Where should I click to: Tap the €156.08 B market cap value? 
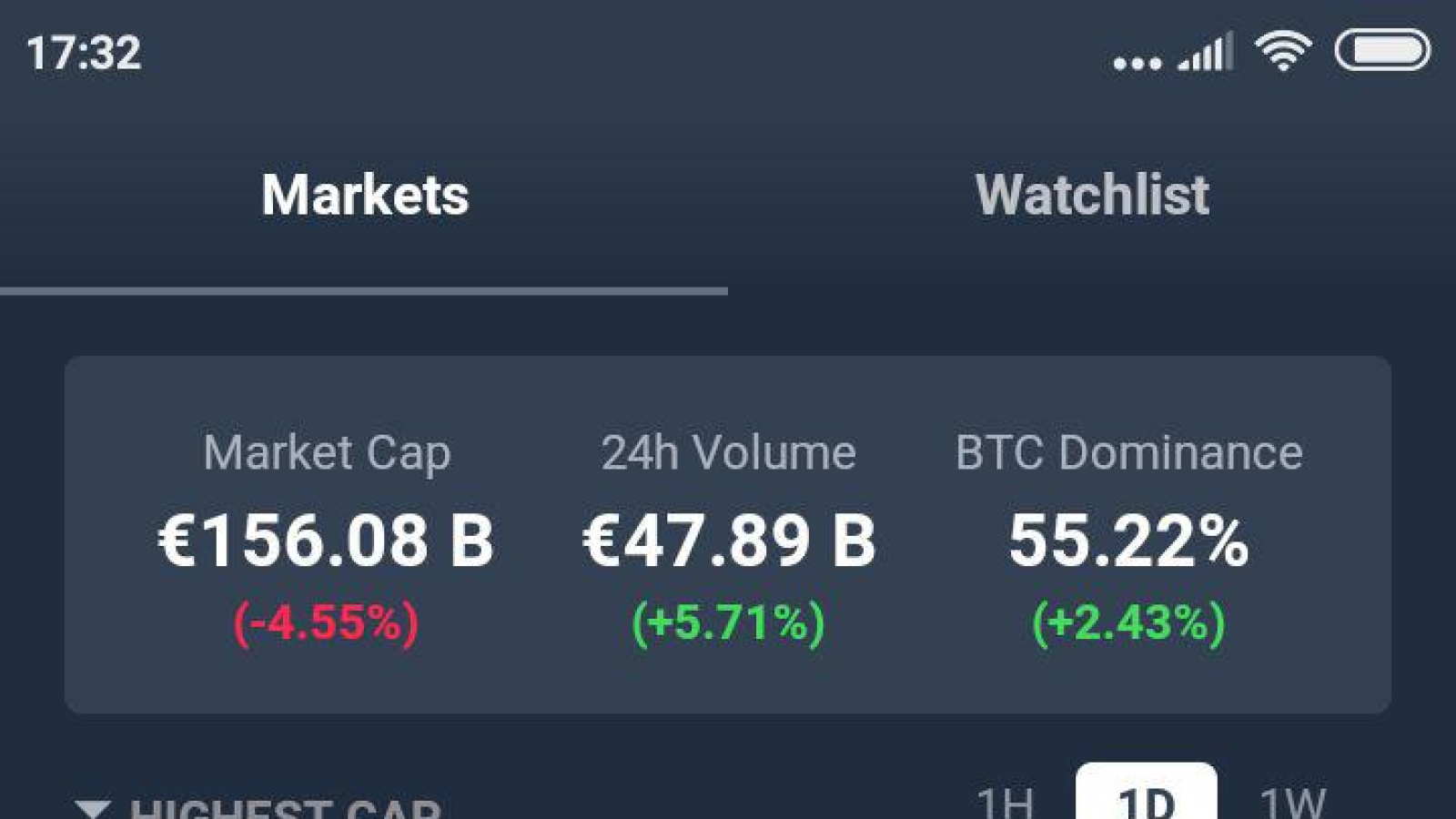(x=326, y=541)
